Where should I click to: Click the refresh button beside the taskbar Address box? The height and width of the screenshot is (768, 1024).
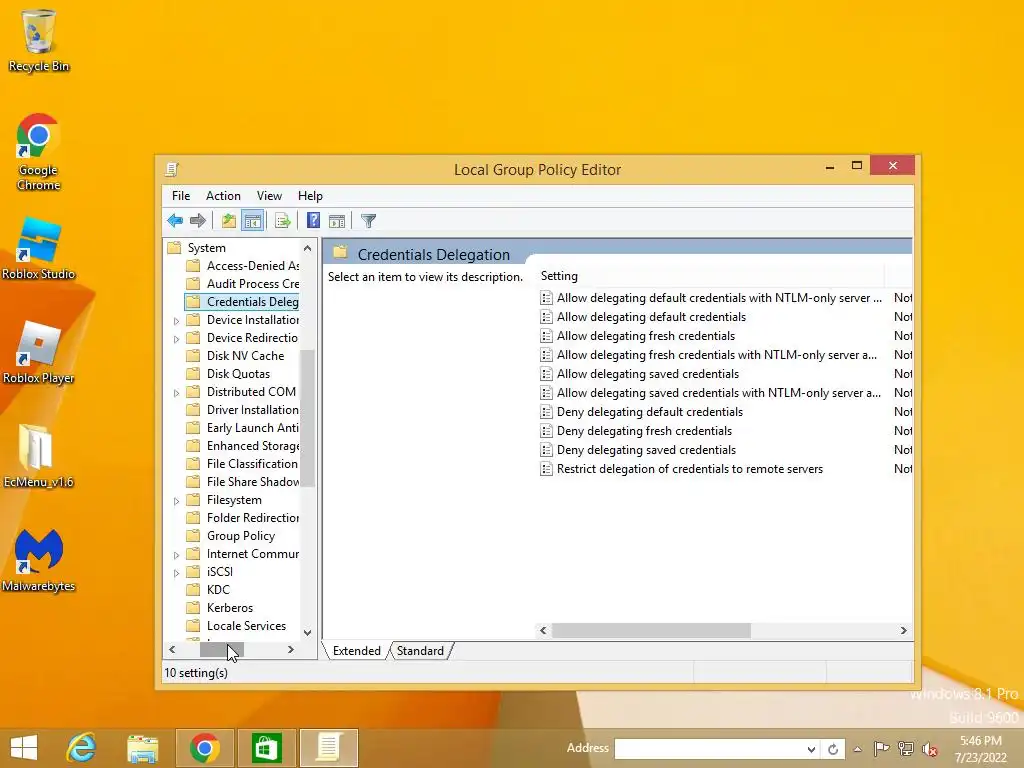(x=833, y=749)
